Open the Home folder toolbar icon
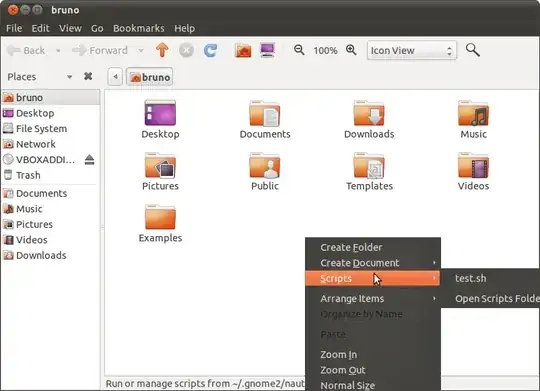Image resolution: width=540 pixels, height=391 pixels. 243,50
